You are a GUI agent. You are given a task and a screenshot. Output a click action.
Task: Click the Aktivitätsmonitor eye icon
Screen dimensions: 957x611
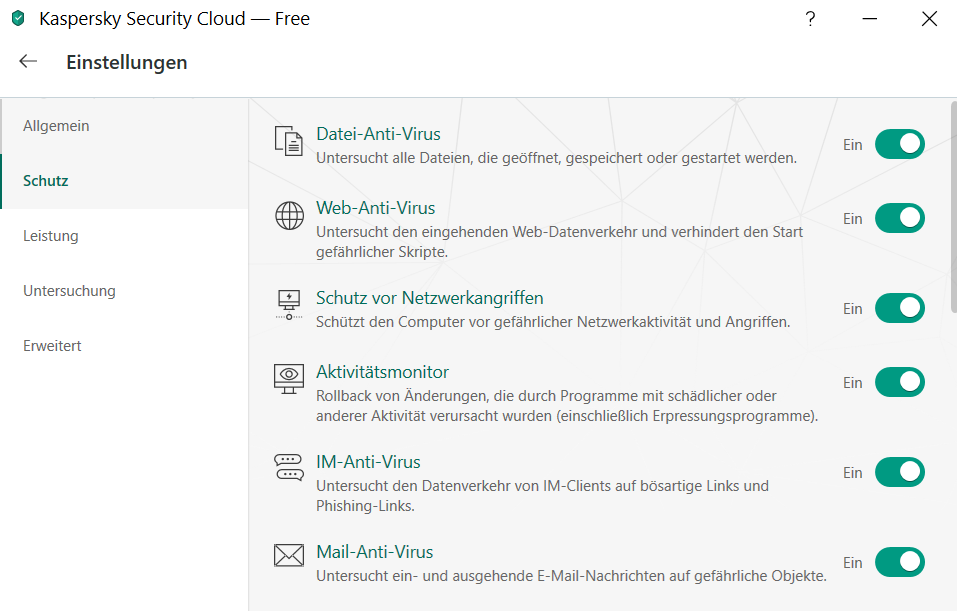pyautogui.click(x=288, y=378)
